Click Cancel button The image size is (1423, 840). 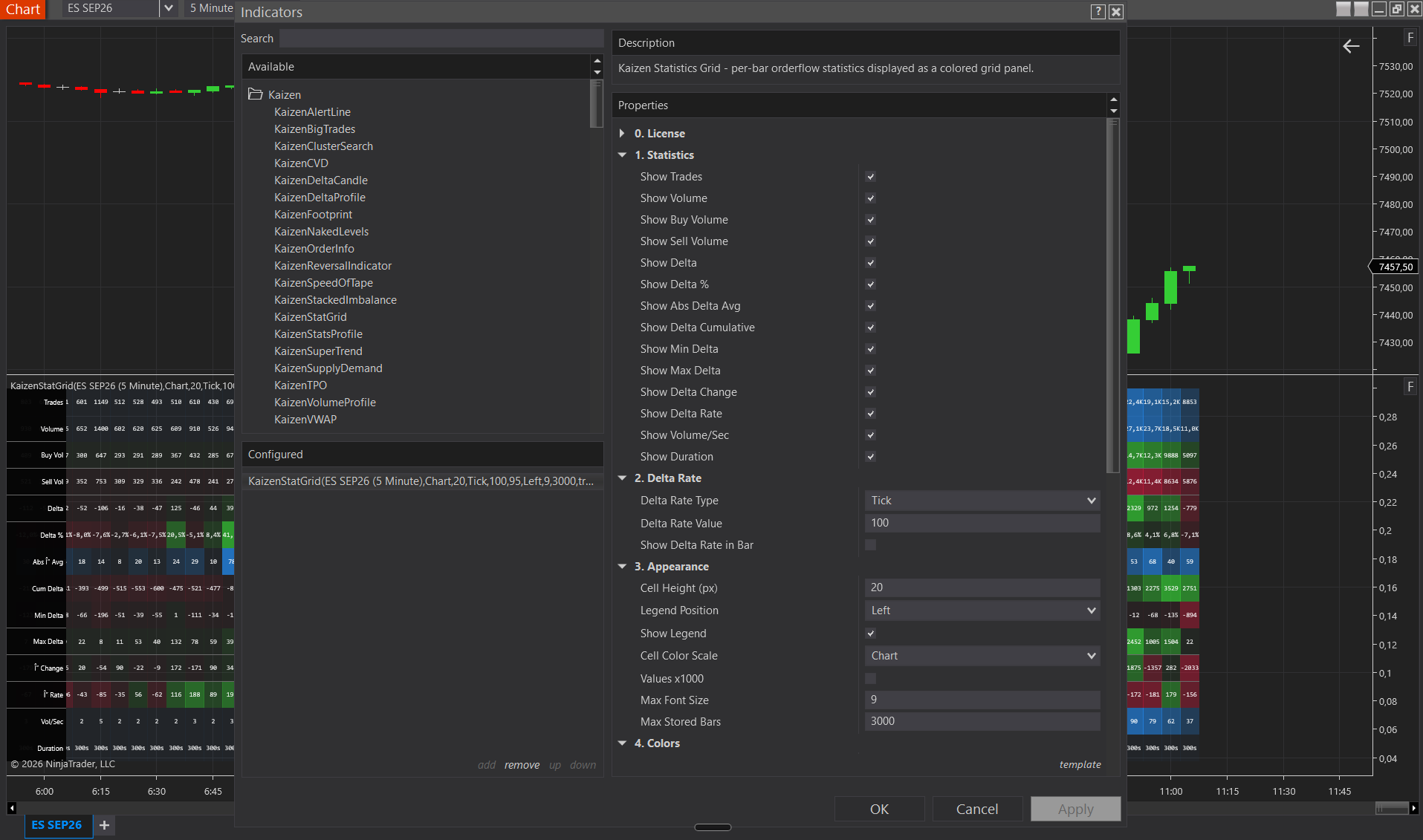pos(977,809)
